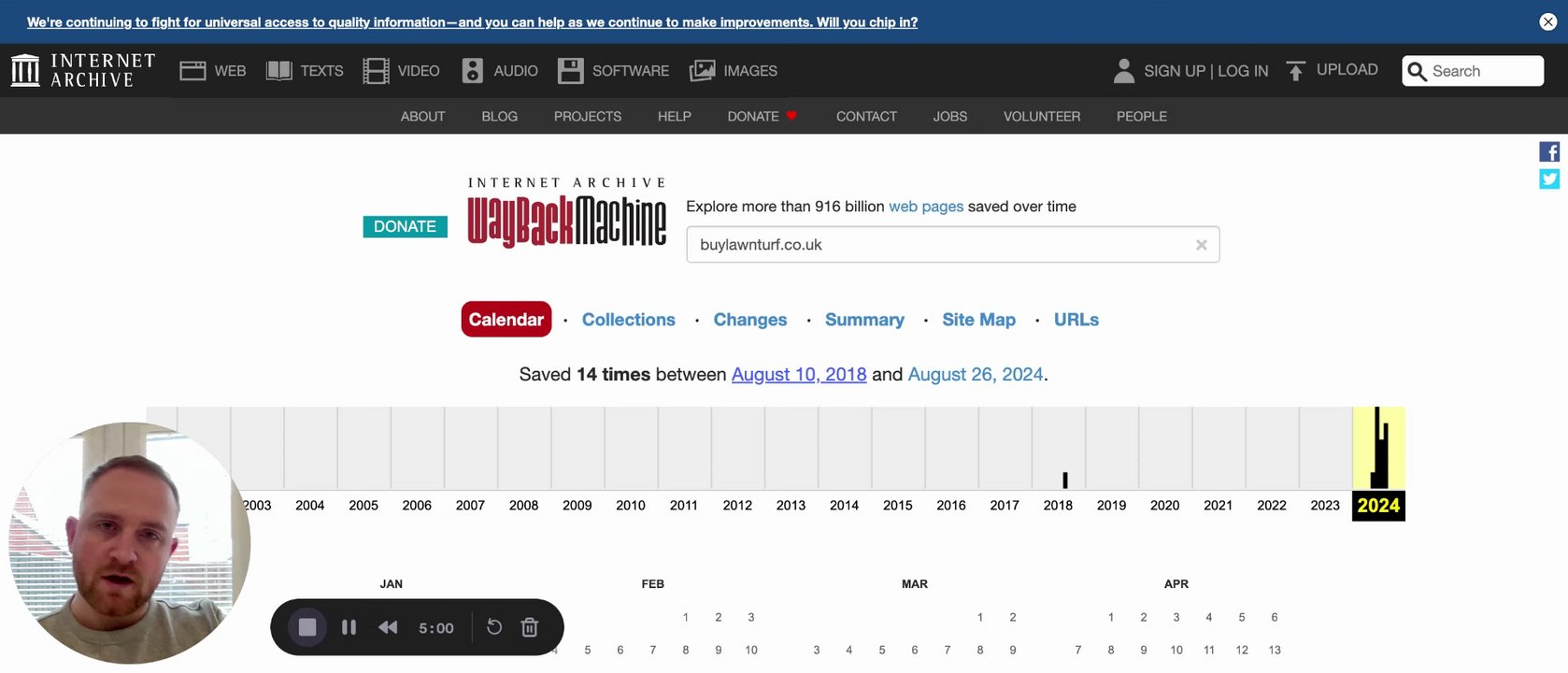
Task: Select year 2005 on the timeline
Action: tap(363, 506)
